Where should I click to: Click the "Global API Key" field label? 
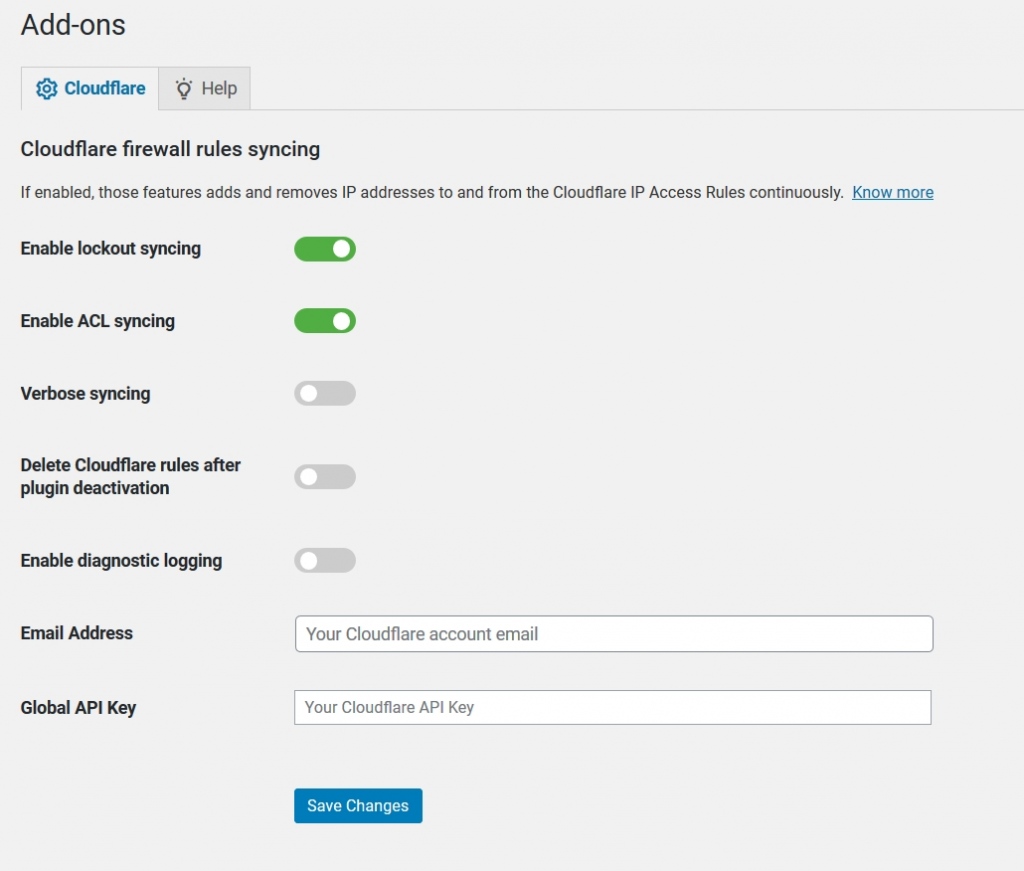78,708
